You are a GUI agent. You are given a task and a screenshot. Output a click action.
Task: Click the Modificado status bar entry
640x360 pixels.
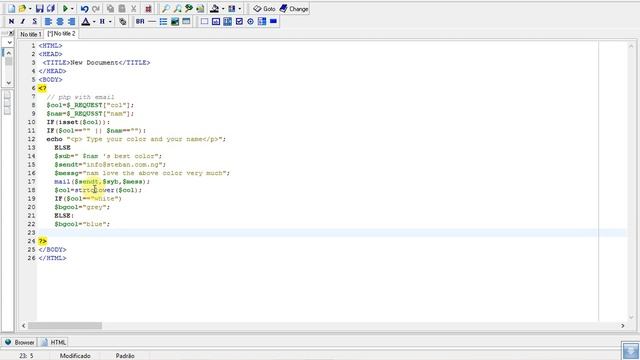click(75, 356)
